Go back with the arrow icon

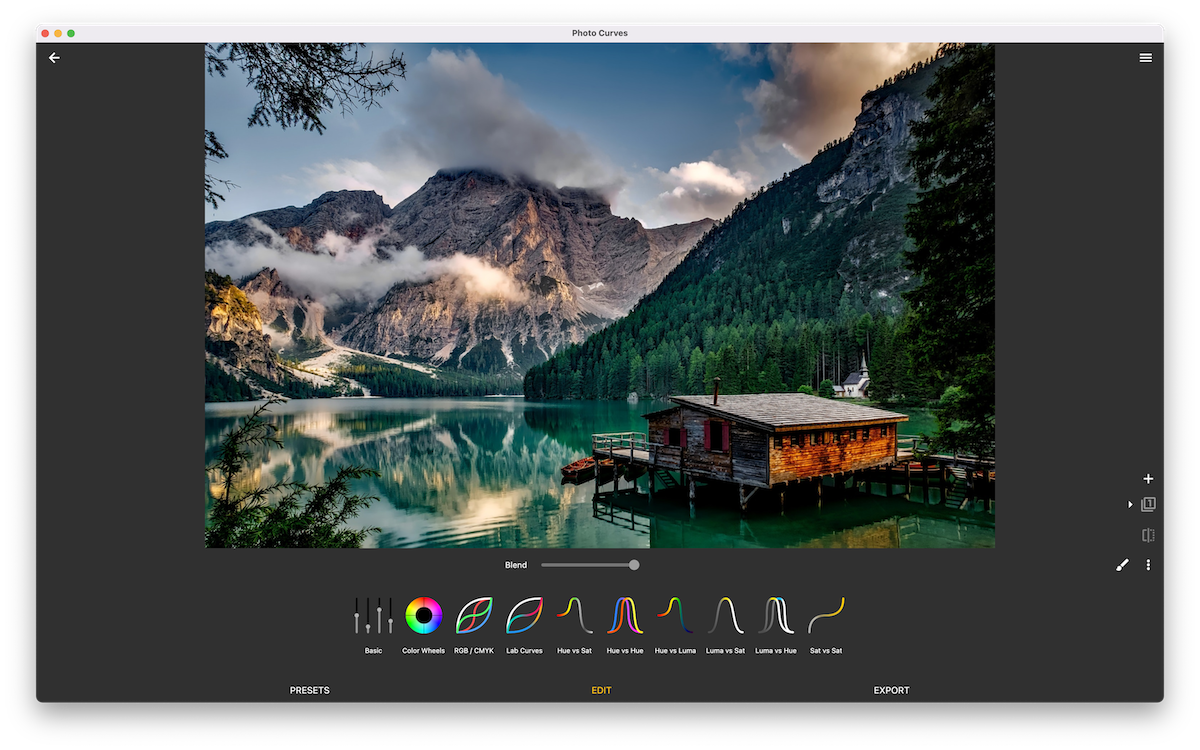[54, 58]
